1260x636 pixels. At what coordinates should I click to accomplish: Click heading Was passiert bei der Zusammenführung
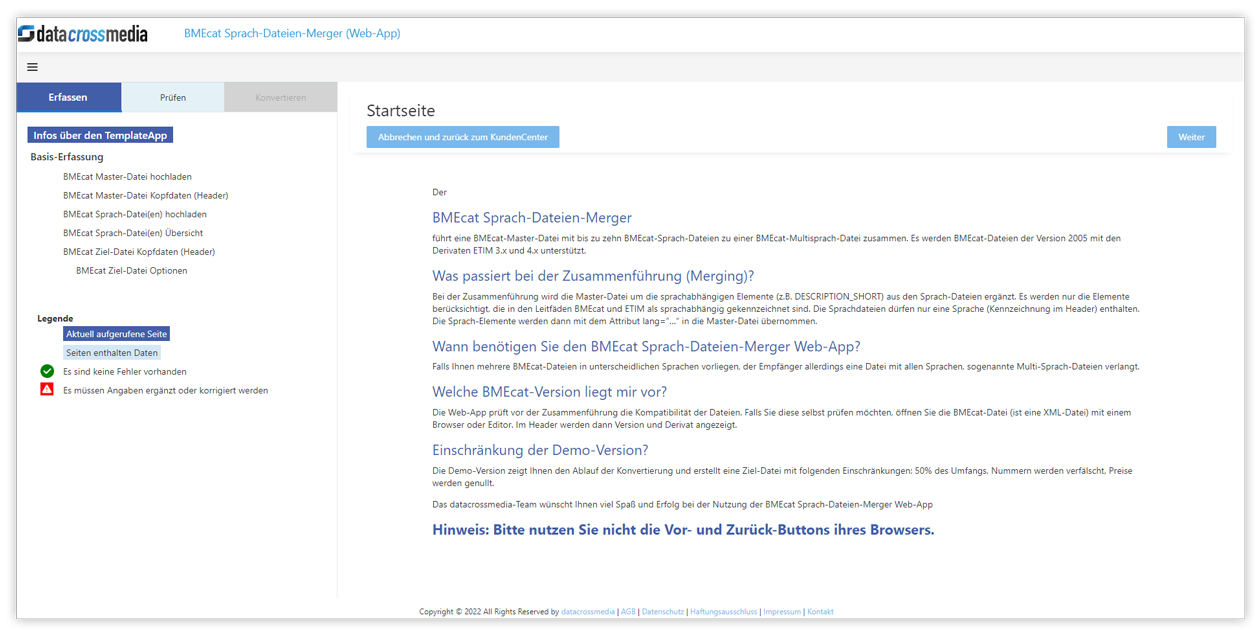(x=593, y=276)
